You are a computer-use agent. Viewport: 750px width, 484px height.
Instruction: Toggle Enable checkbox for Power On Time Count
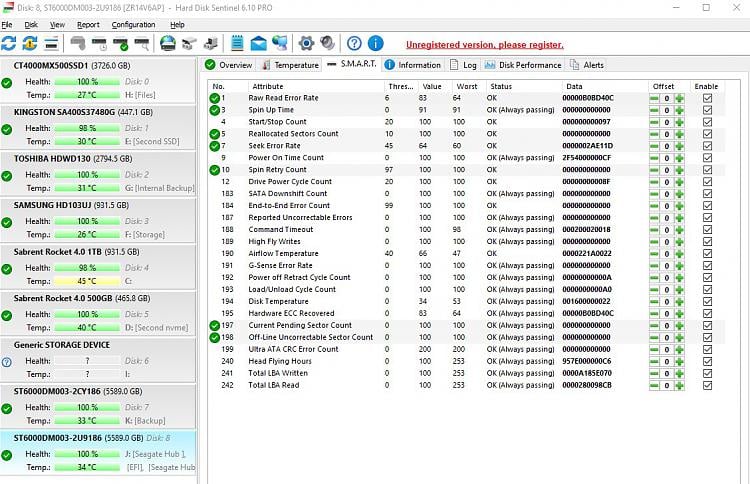point(707,158)
